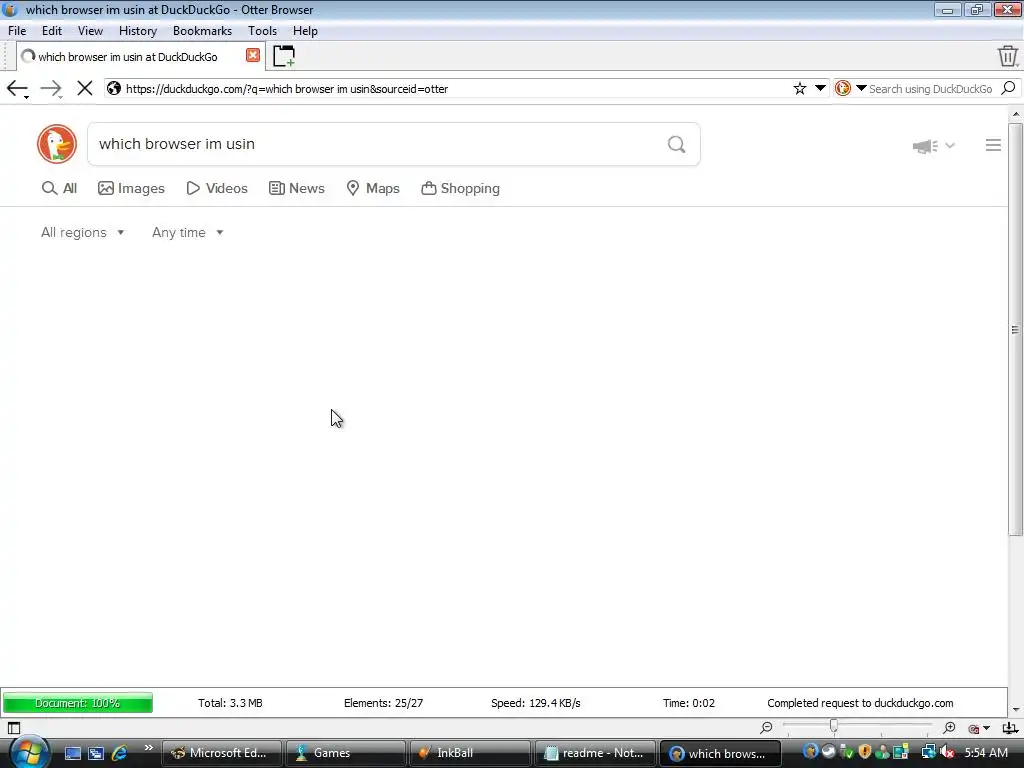Viewport: 1024px width, 768px height.
Task: Open the File menu
Action: 17,31
